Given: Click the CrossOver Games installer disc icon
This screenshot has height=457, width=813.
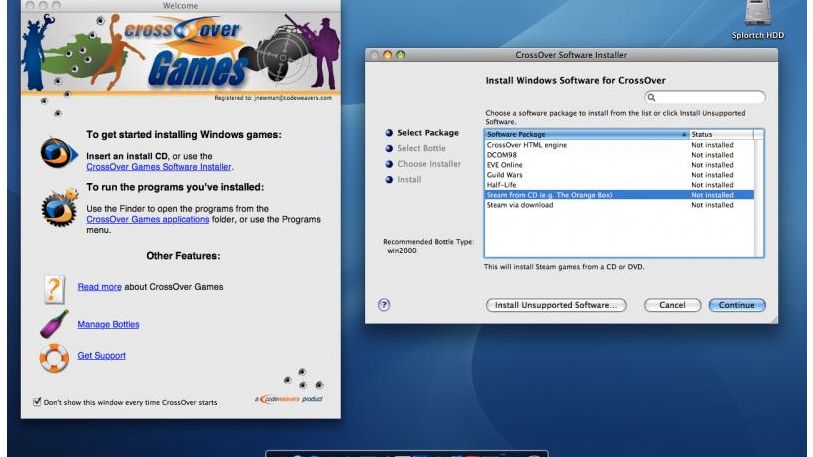Looking at the screenshot, I should (59, 153).
